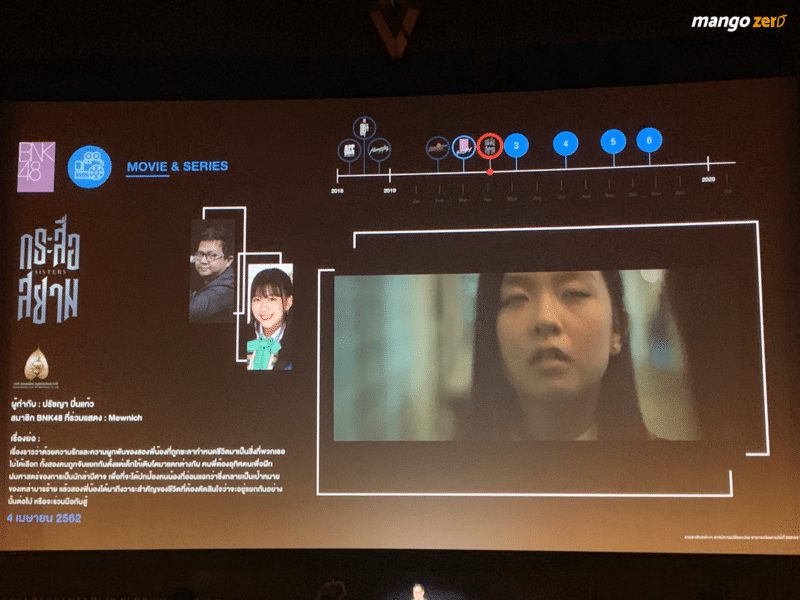This screenshot has height=600, width=800.
Task: Open the director's photo with glasses
Action: pos(212,270)
